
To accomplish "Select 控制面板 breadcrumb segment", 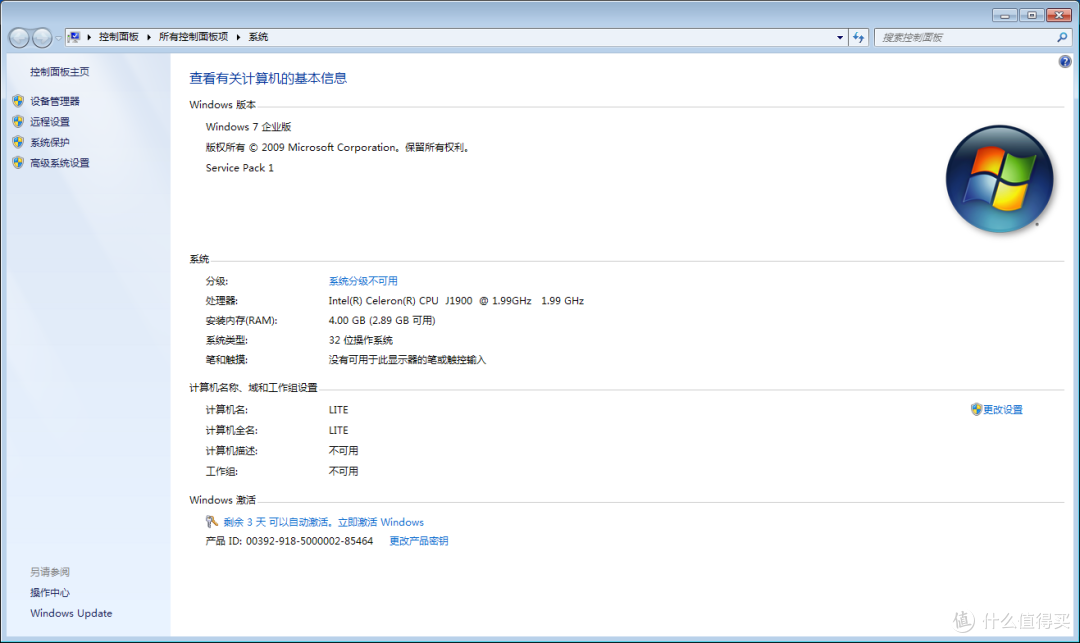I will [x=118, y=37].
